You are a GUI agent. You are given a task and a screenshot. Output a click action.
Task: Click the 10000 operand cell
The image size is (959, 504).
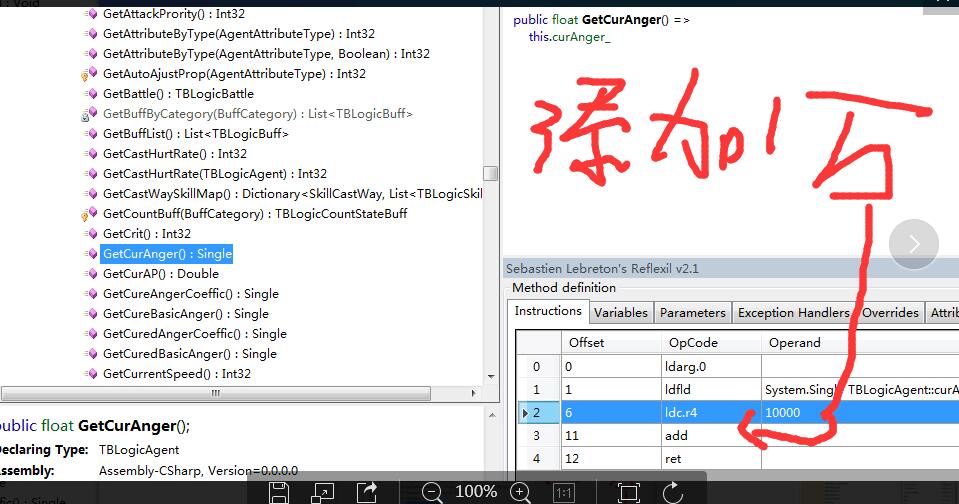[x=860, y=413]
